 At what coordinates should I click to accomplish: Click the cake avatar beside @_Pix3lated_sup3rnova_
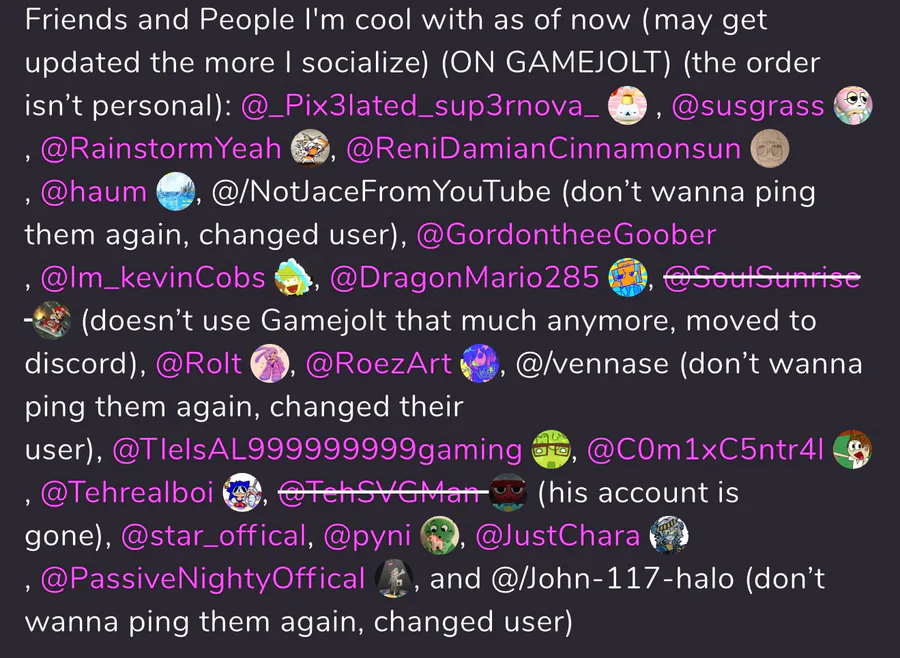point(627,106)
